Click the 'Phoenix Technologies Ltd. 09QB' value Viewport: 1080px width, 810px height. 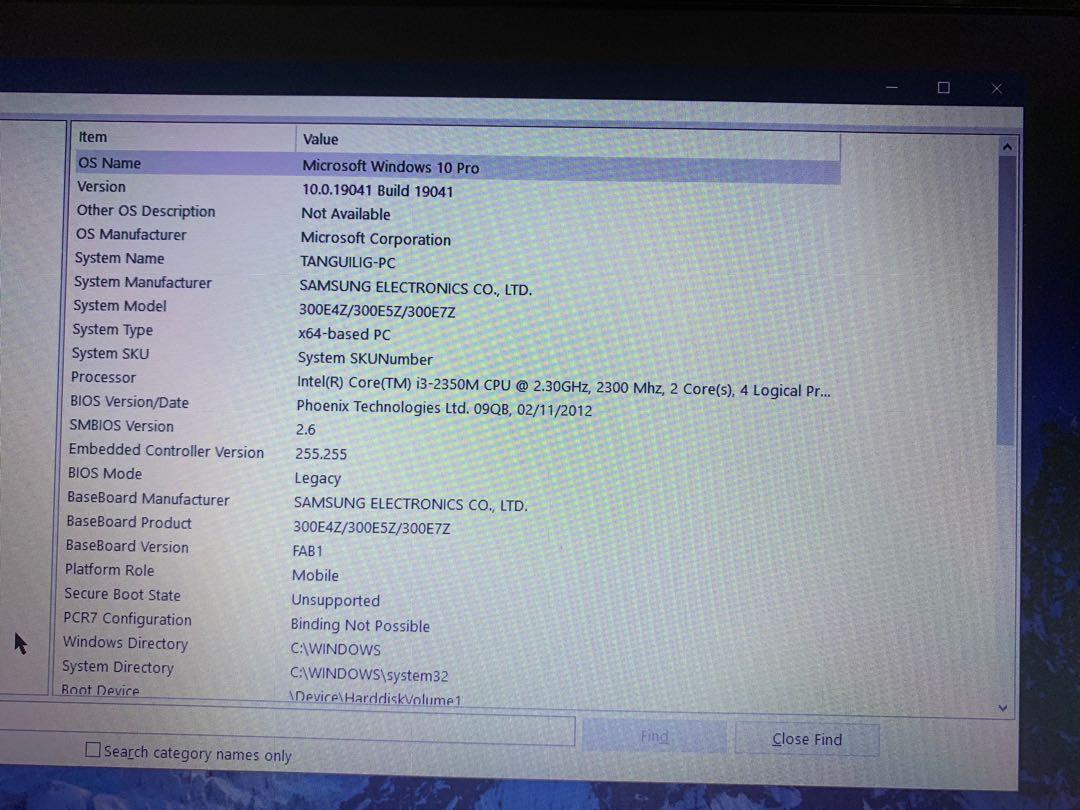pyautogui.click(x=444, y=408)
